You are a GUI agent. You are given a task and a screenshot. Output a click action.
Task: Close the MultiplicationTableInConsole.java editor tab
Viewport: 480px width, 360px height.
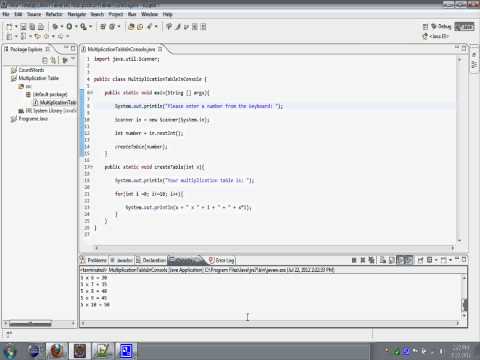(160, 49)
